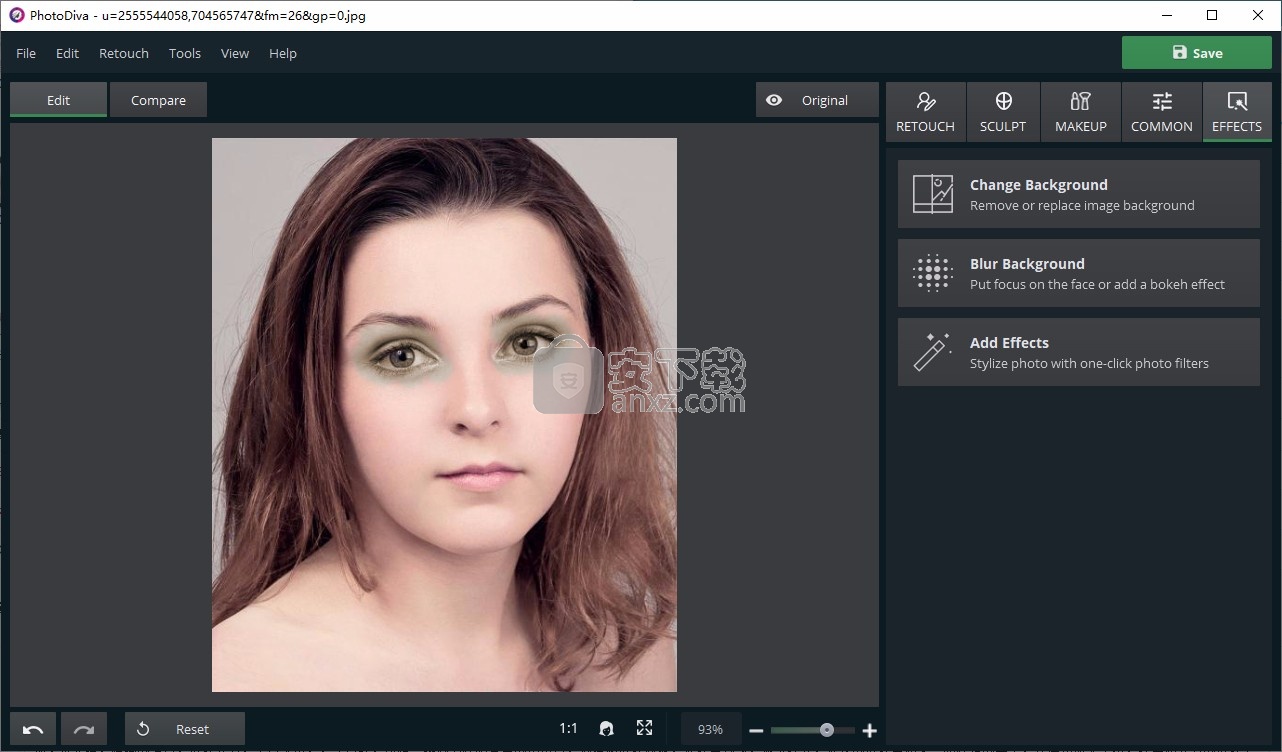This screenshot has width=1282, height=752.
Task: Click the fit-to-face zoom icon
Action: pyautogui.click(x=606, y=729)
